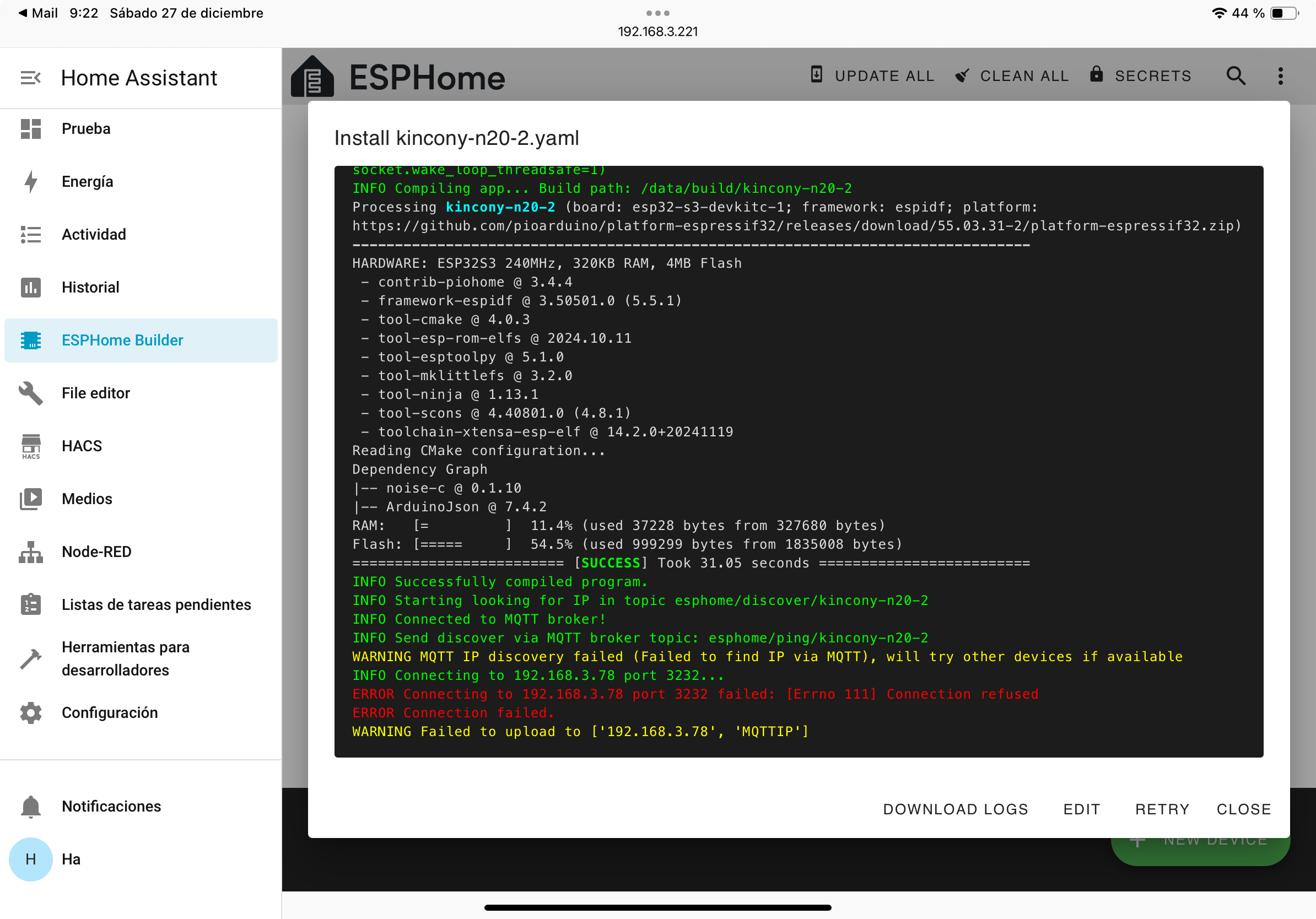
Task: Open the HACS store icon
Action: [x=31, y=446]
